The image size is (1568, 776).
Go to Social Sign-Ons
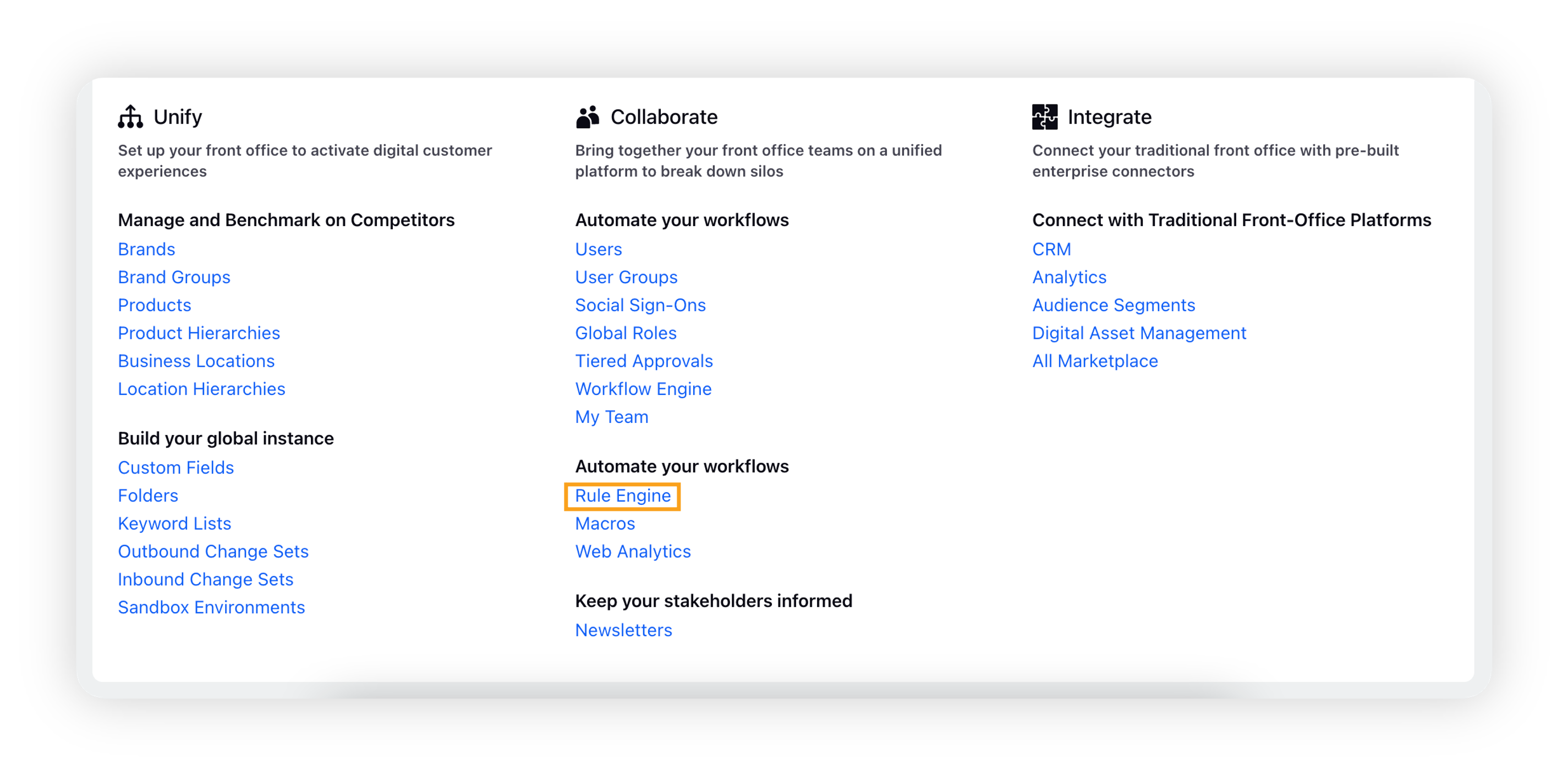coord(640,305)
